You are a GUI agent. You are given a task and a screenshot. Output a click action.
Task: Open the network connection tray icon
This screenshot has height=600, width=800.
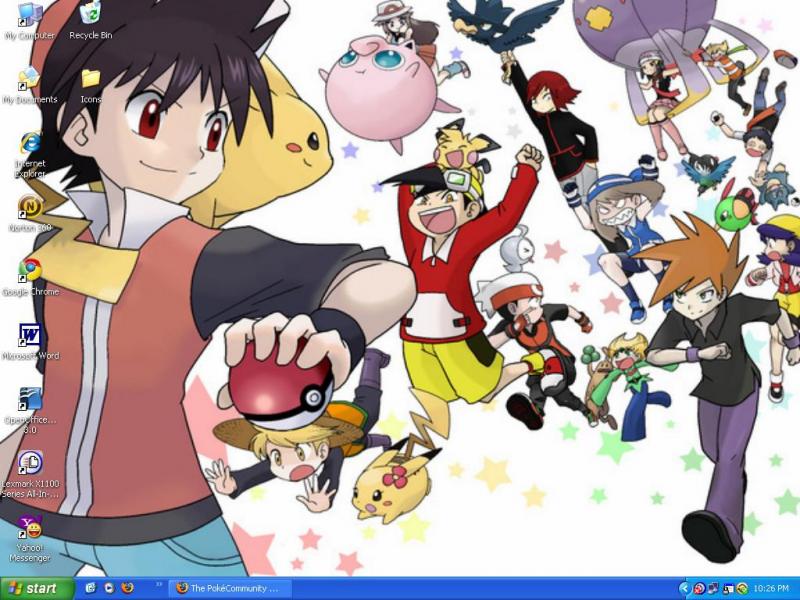[713, 589]
